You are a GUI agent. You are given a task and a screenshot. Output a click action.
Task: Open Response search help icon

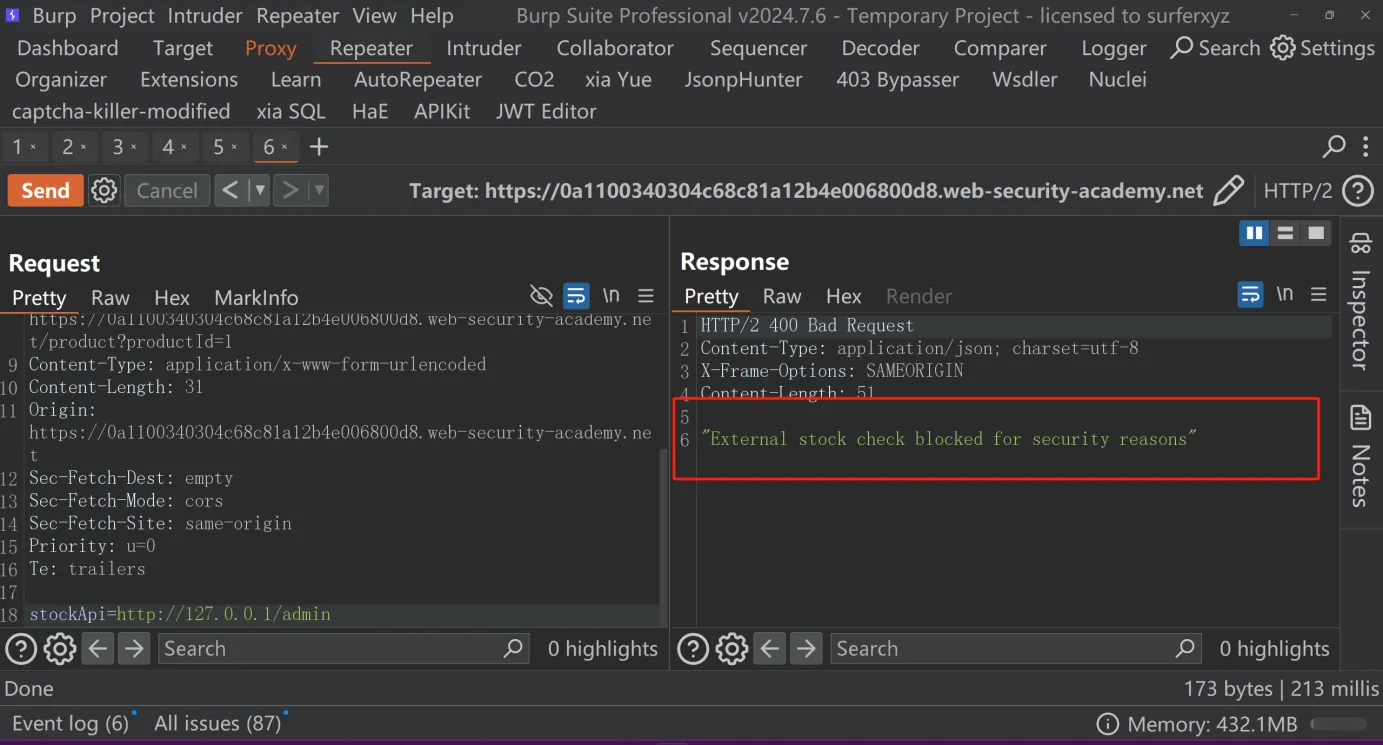pos(693,649)
